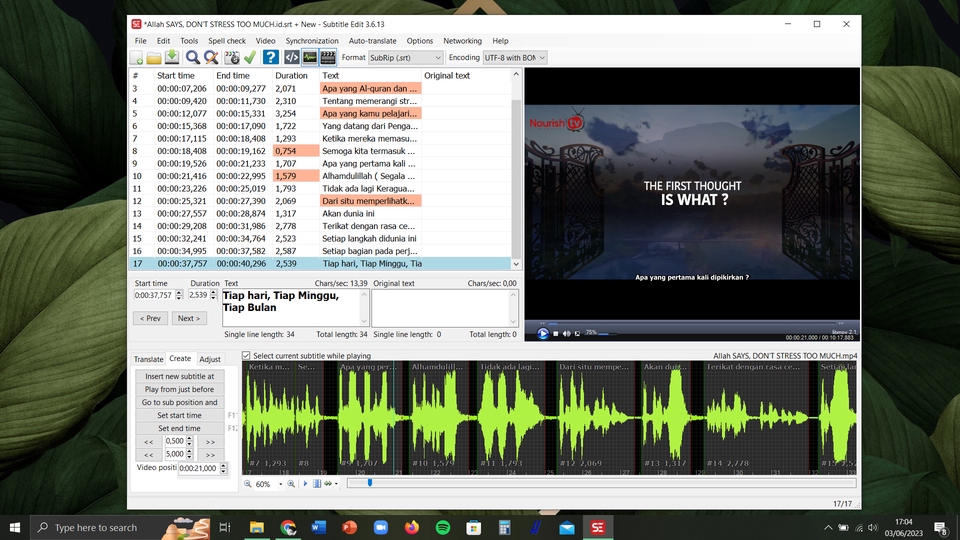Click Set start time button
The image size is (960, 540).
click(x=179, y=415)
